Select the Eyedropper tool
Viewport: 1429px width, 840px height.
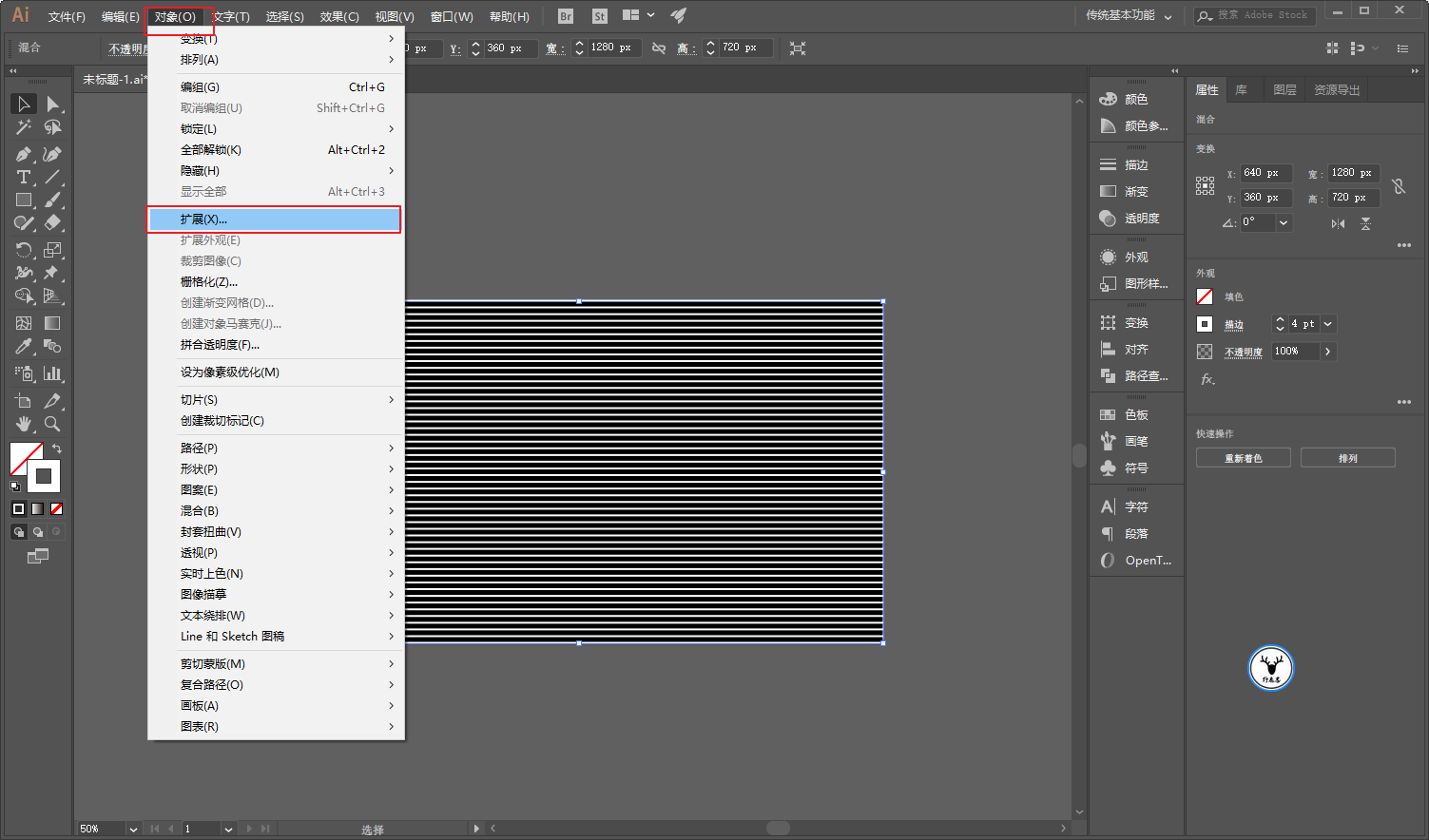[x=24, y=347]
